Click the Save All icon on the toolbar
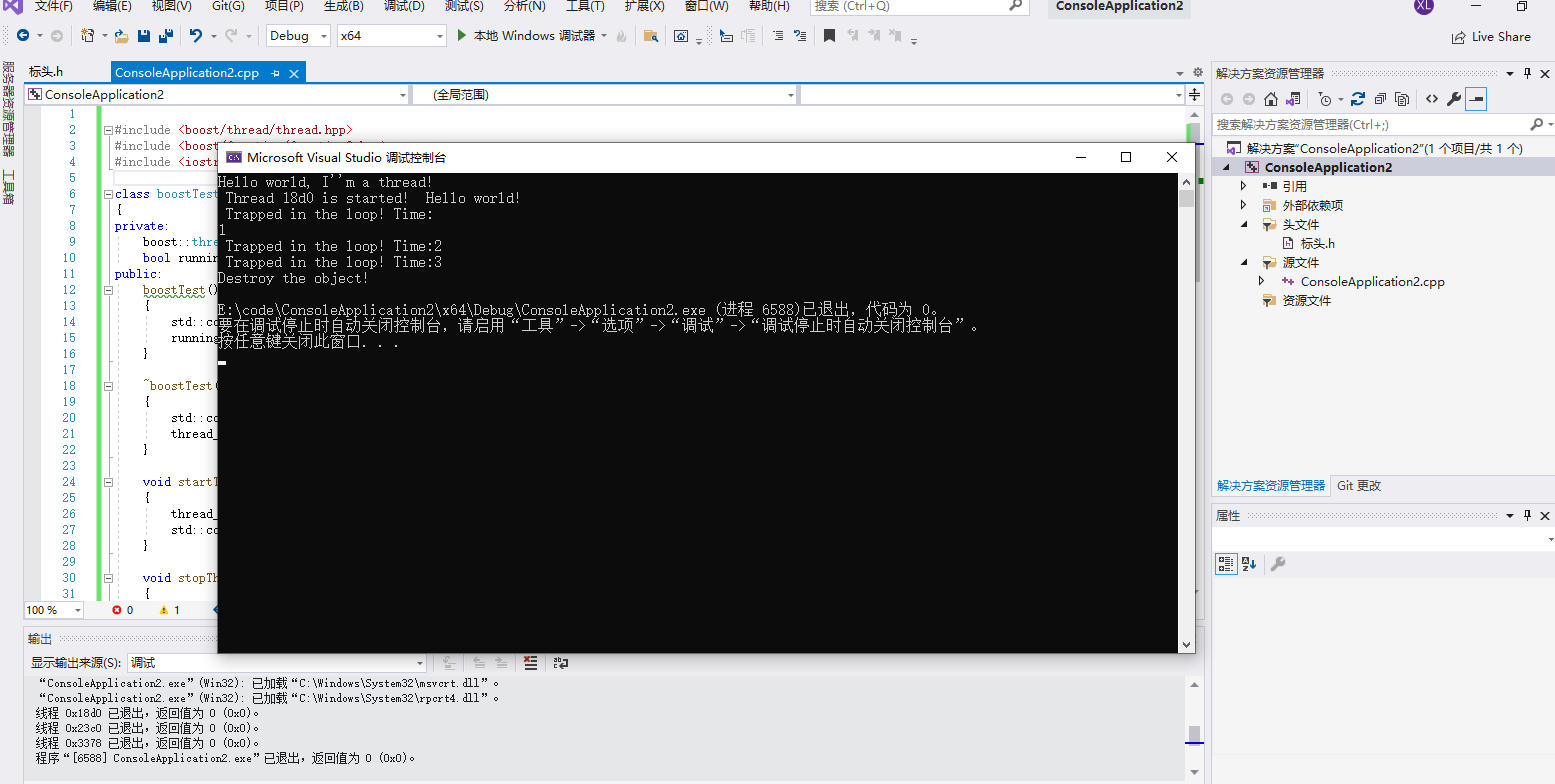 168,35
